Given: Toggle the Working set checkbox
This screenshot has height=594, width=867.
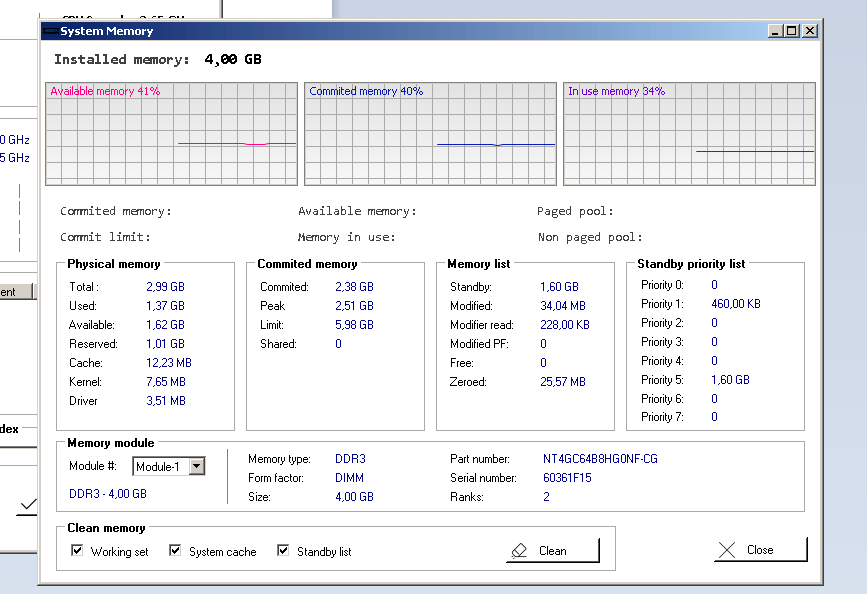Looking at the screenshot, I should click(x=77, y=550).
